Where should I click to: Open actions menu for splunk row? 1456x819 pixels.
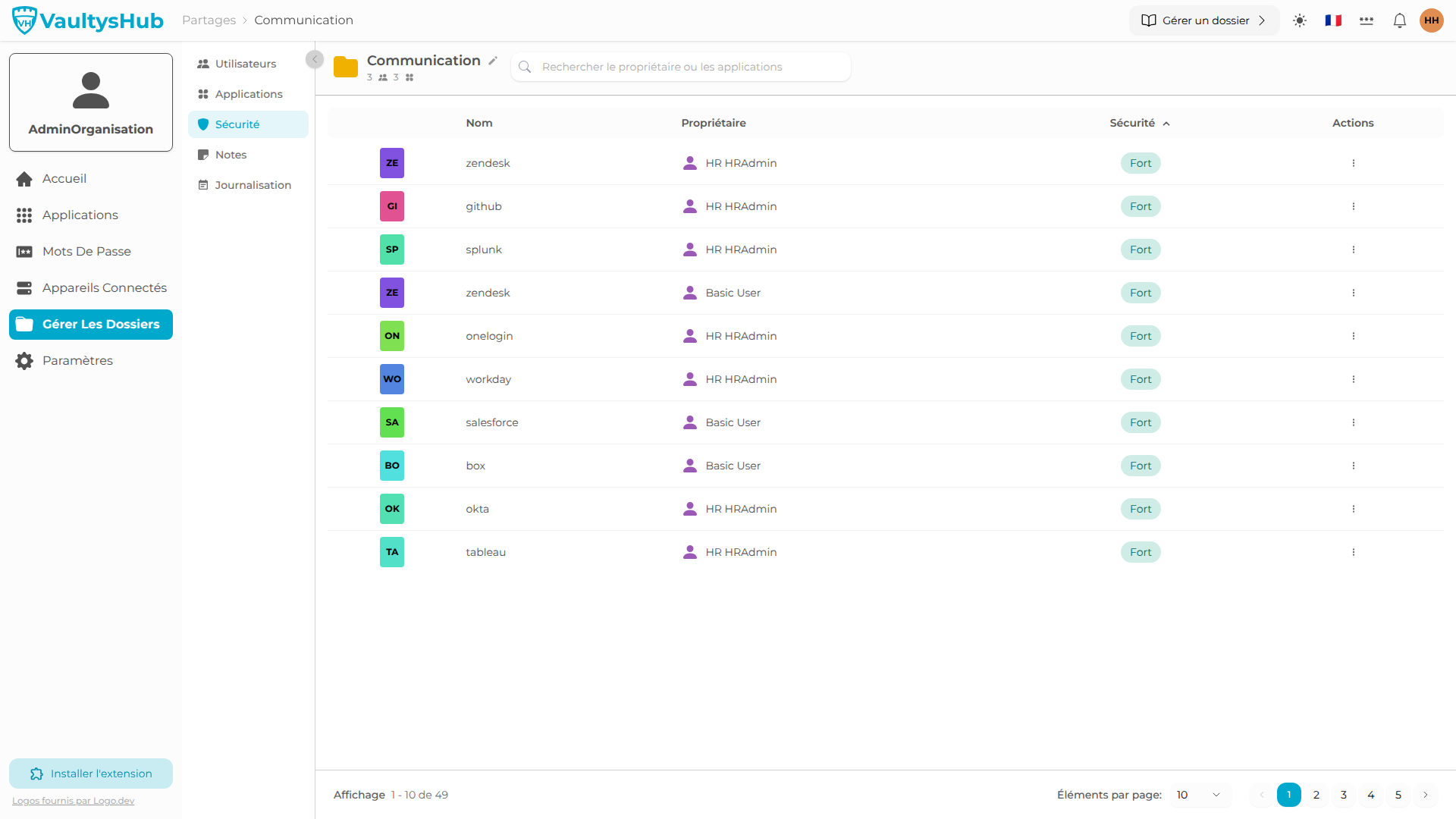pos(1354,249)
